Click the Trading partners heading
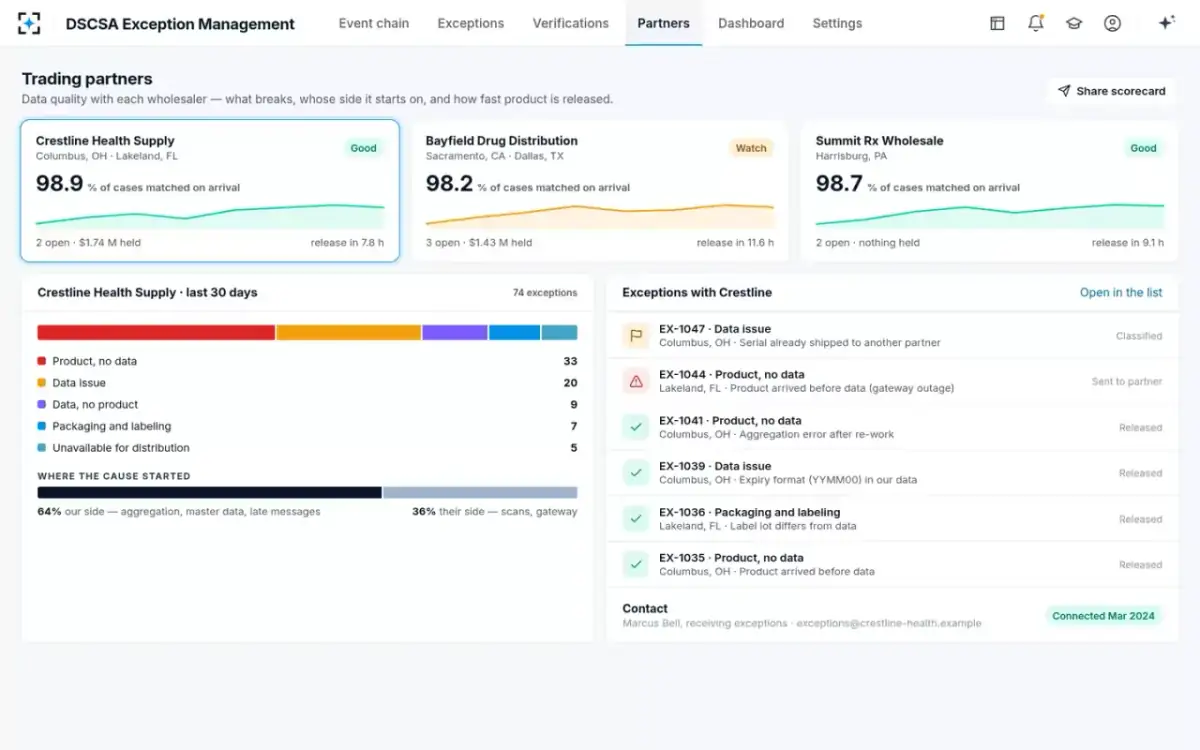Image resolution: width=1200 pixels, height=750 pixels. click(87, 79)
